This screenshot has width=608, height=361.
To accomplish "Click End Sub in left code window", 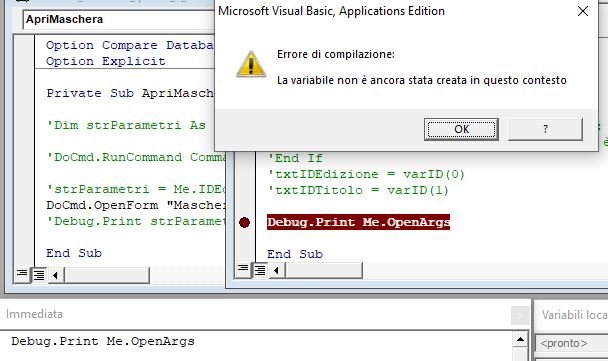I will [x=74, y=253].
